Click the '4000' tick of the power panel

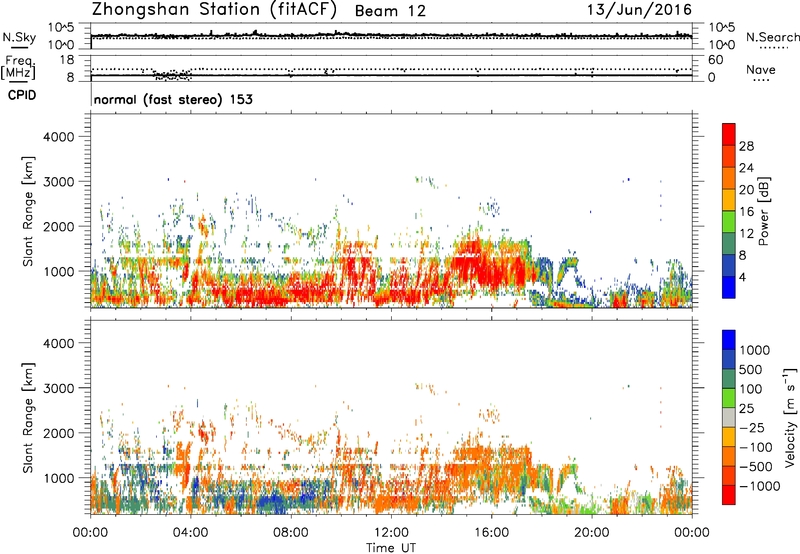tap(58, 137)
